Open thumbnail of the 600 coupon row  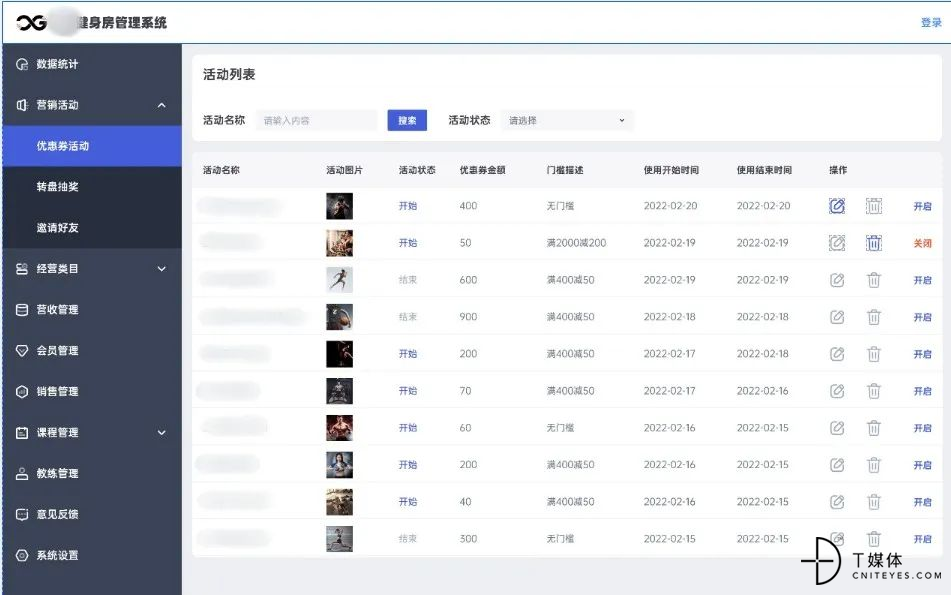[340, 280]
